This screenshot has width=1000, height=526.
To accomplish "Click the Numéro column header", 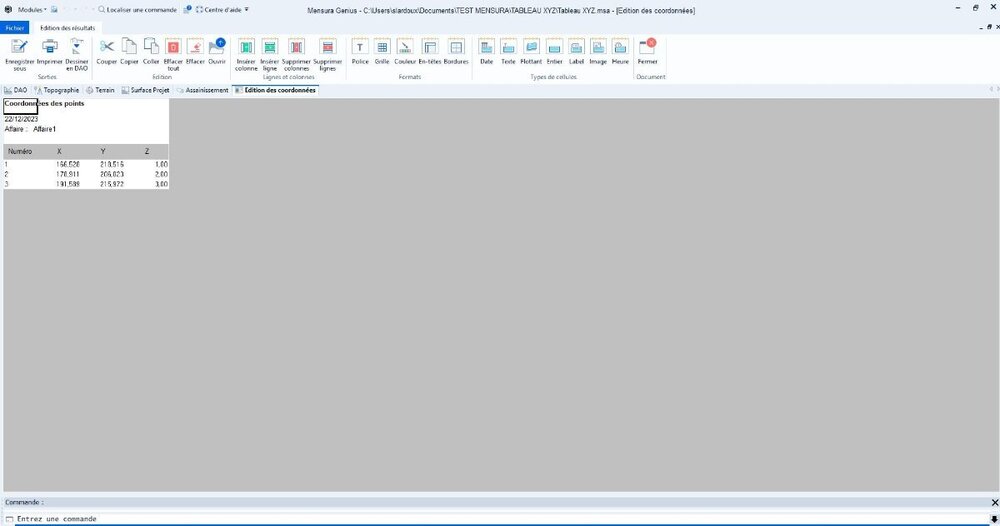I will click(x=20, y=152).
